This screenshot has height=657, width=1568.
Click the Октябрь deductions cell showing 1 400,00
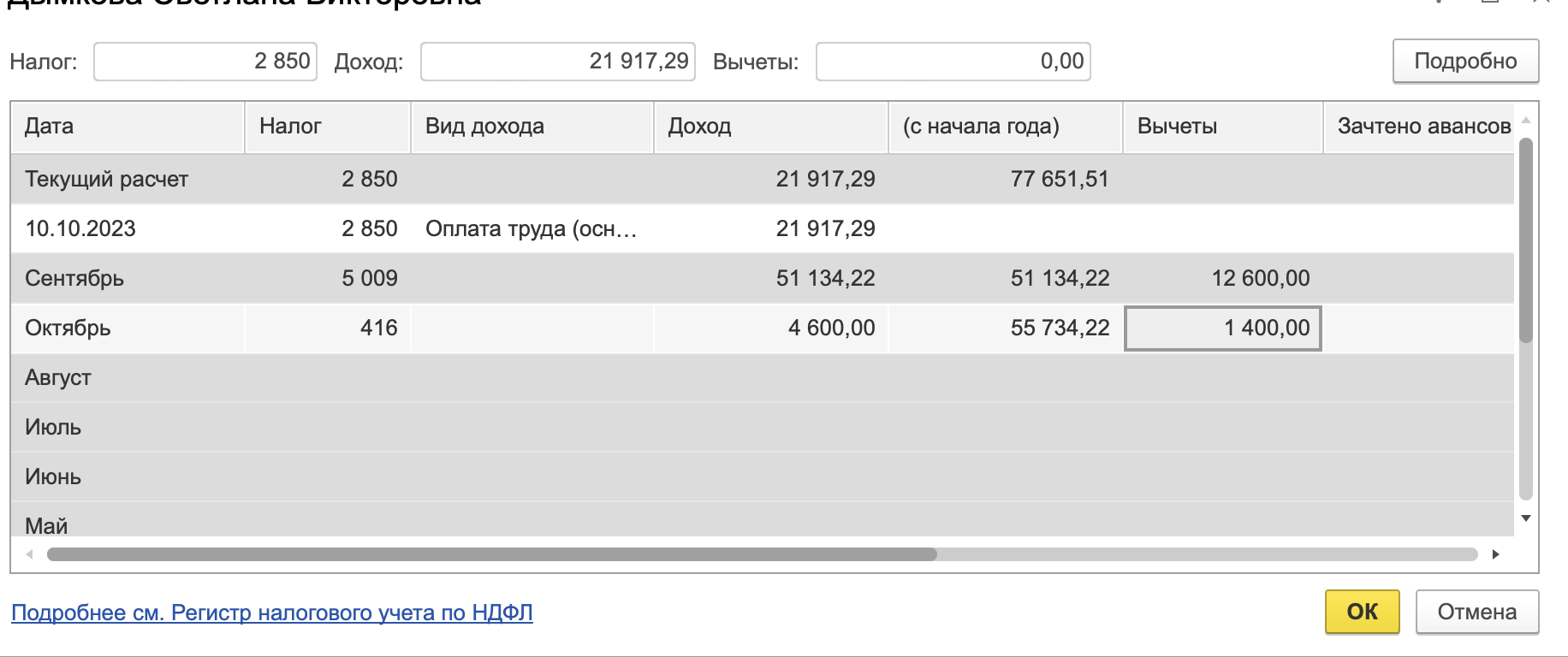pos(1223,328)
